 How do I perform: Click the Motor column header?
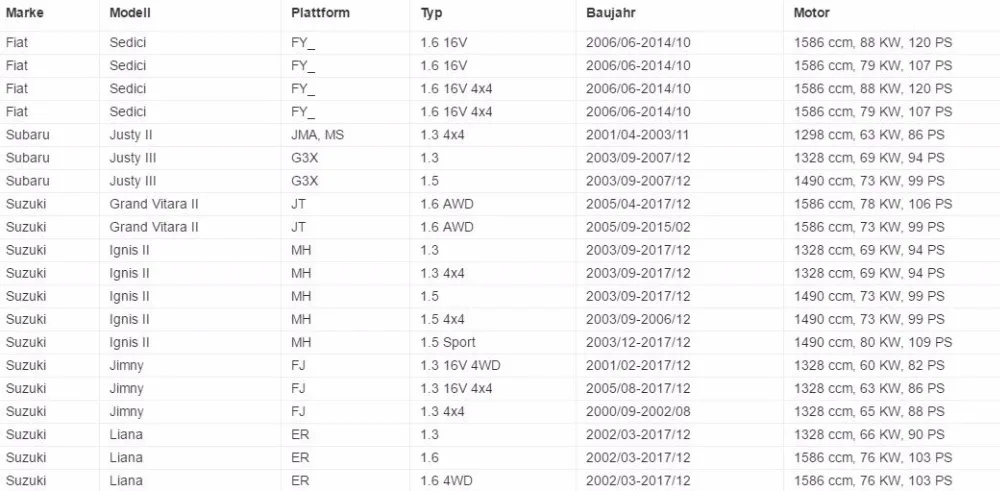pyautogui.click(x=811, y=13)
